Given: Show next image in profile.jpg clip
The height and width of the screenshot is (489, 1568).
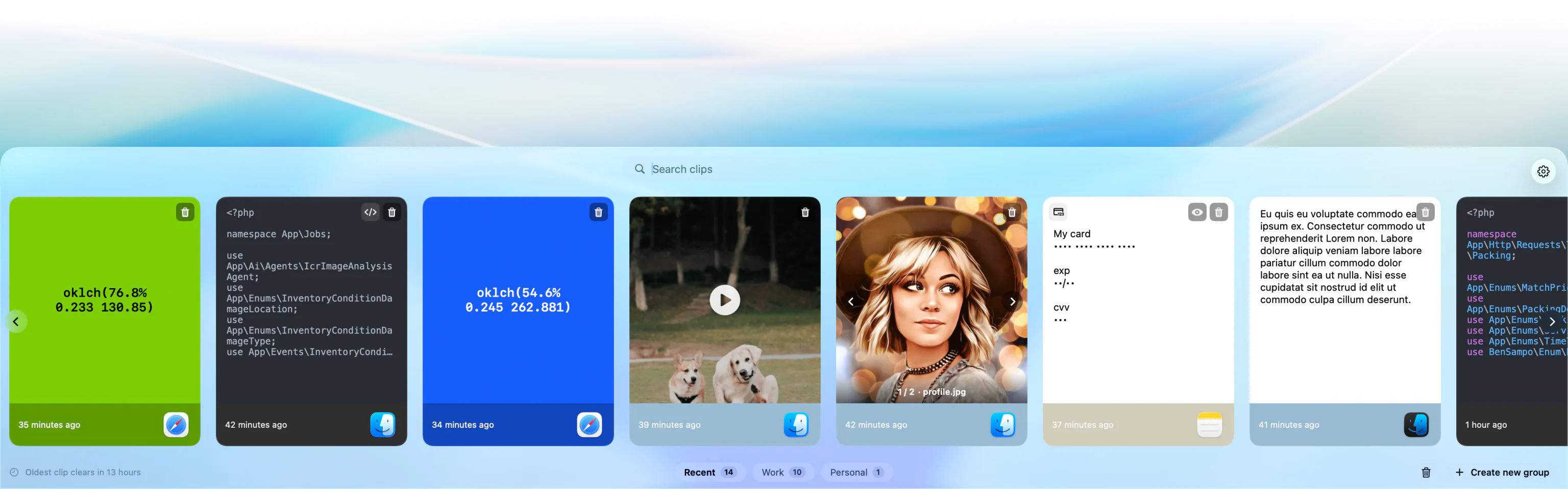Looking at the screenshot, I should pyautogui.click(x=1012, y=302).
